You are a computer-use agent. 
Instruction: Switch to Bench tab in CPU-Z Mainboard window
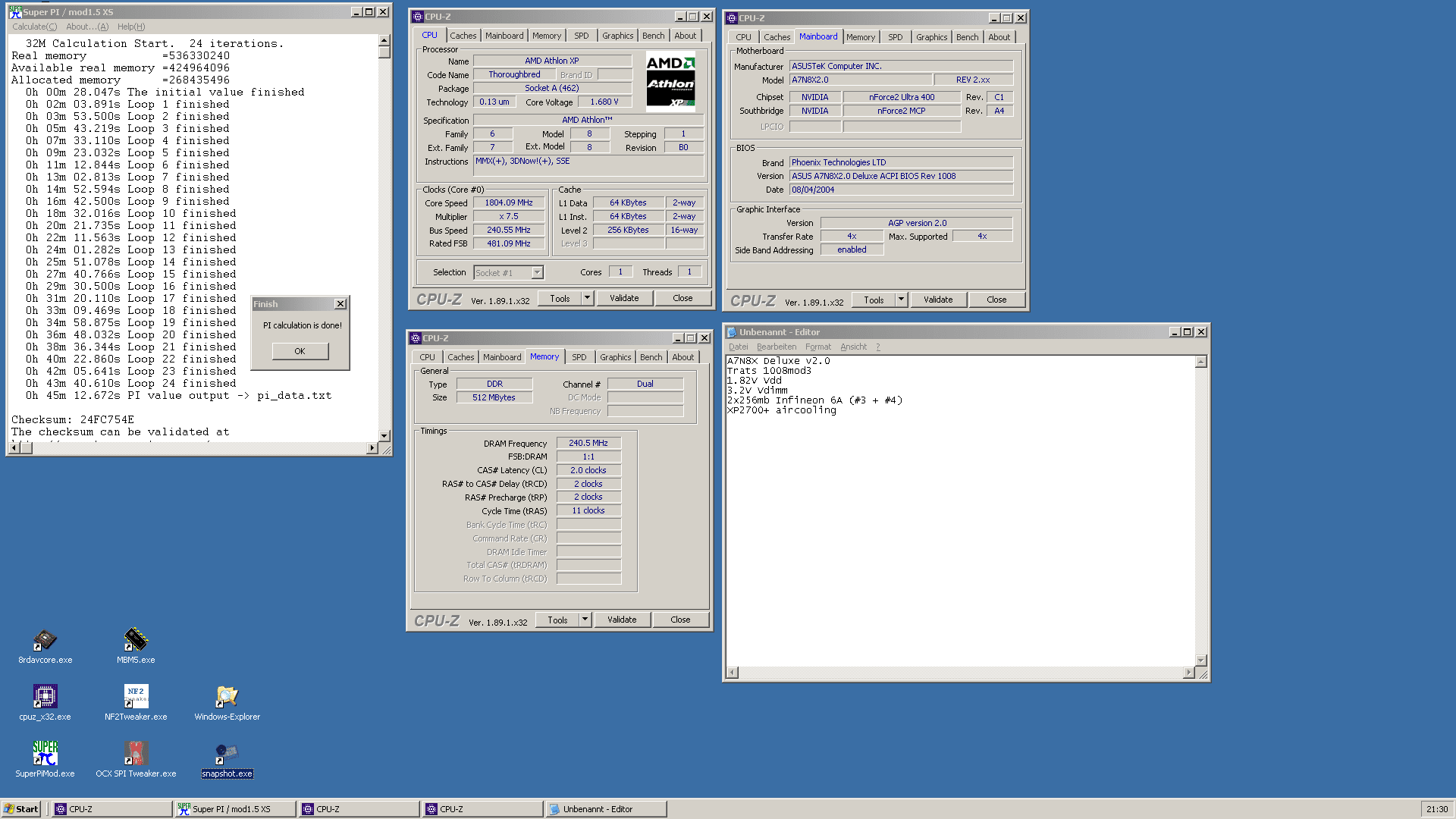[967, 37]
